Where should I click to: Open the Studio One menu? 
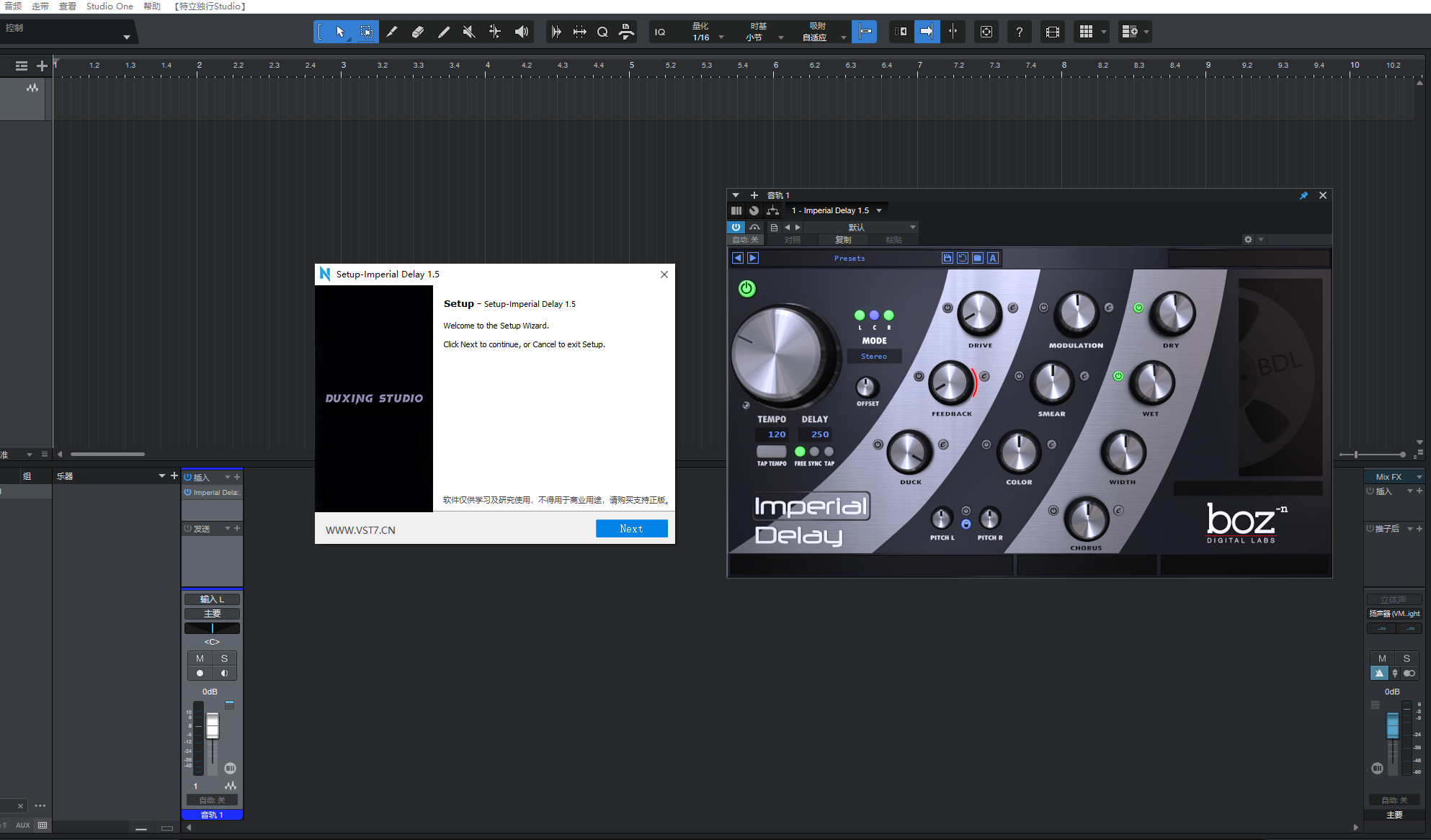[x=110, y=6]
